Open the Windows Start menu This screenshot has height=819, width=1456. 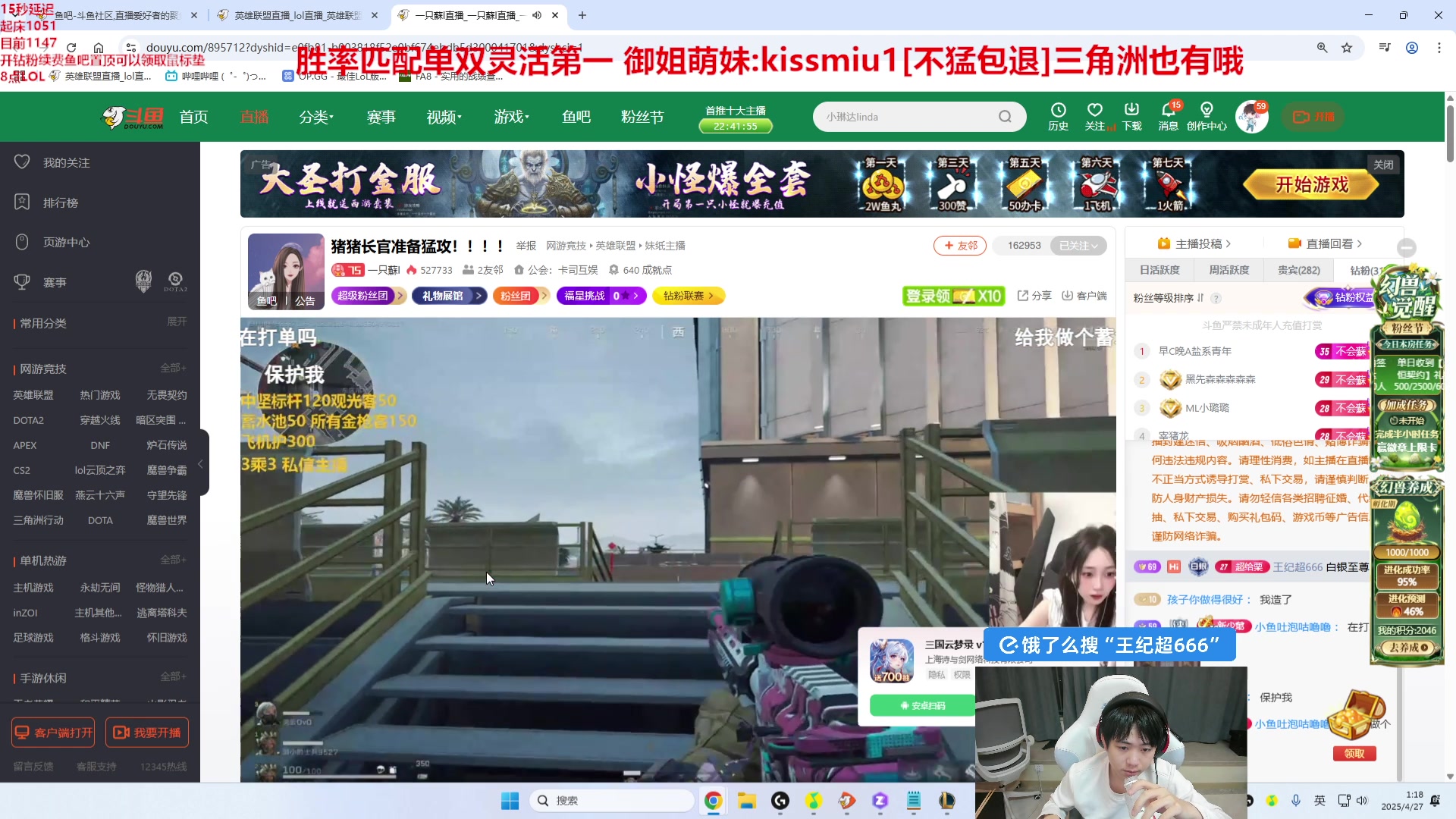[510, 801]
